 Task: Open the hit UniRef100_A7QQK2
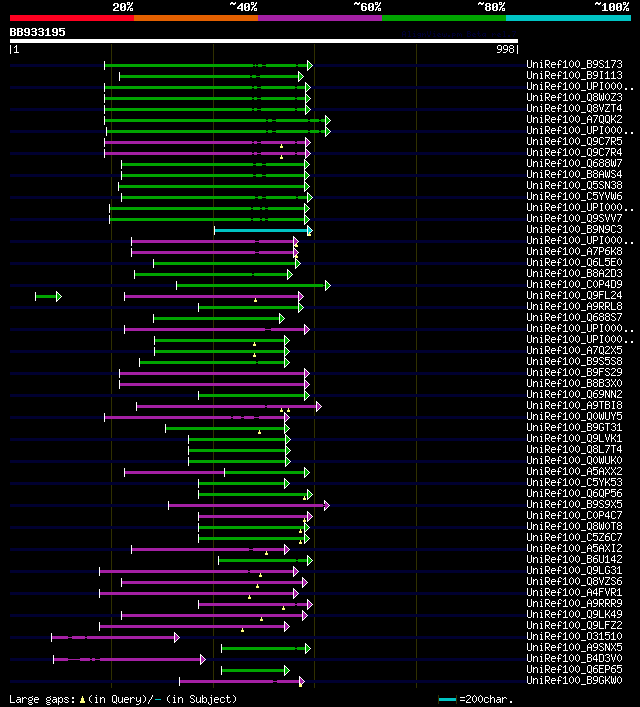click(574, 119)
